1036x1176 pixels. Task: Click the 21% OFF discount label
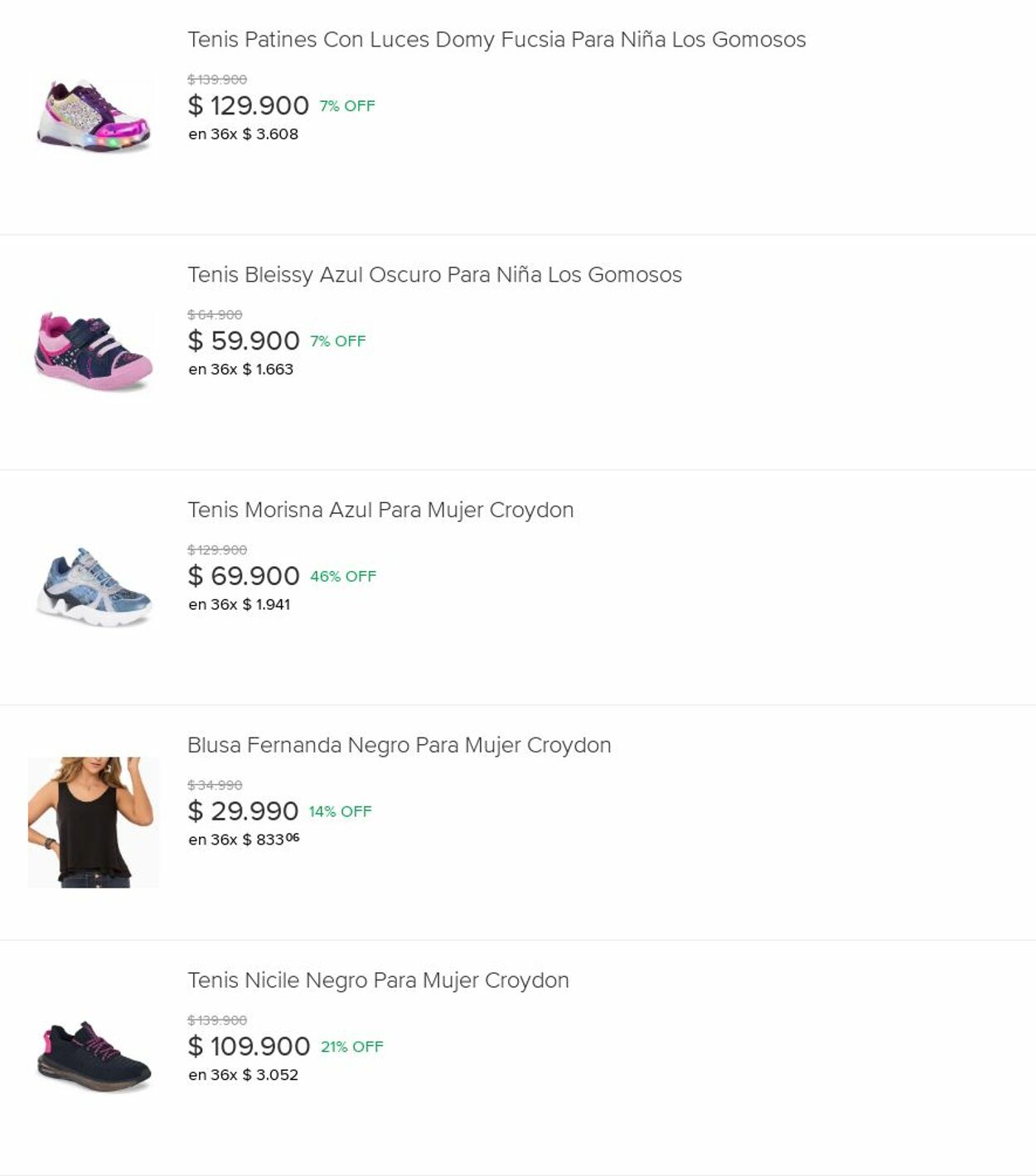click(352, 1048)
